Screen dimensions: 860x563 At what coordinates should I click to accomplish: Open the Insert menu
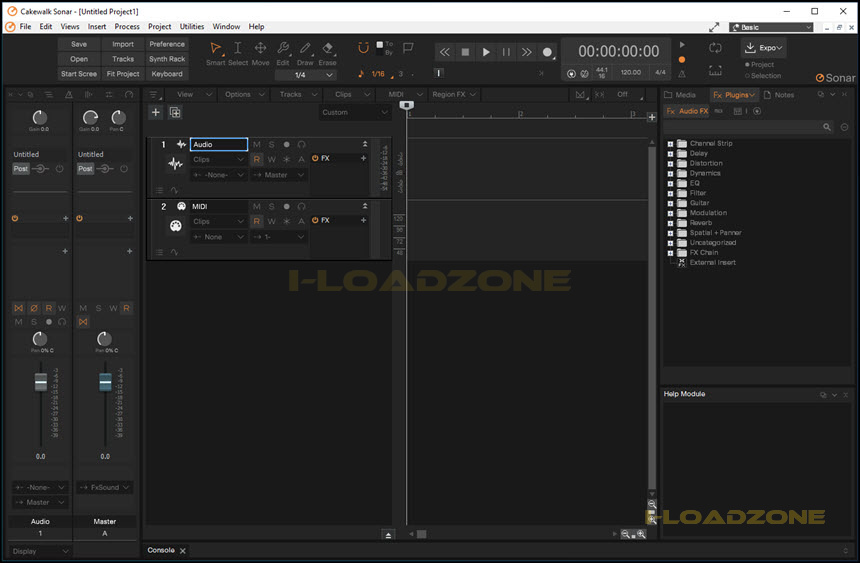tap(97, 26)
